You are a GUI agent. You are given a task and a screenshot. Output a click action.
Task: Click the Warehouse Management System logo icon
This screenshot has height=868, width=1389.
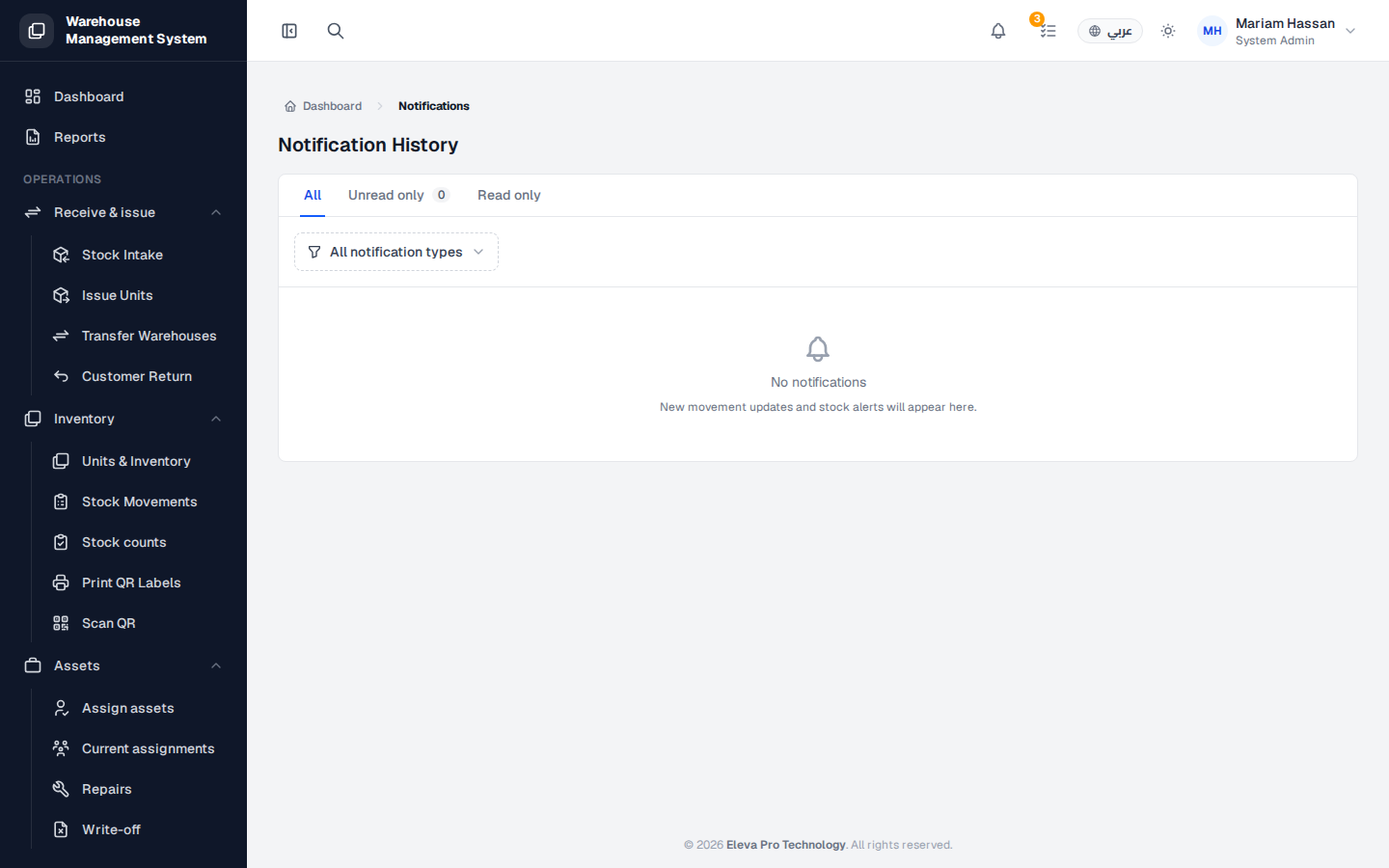(37, 31)
